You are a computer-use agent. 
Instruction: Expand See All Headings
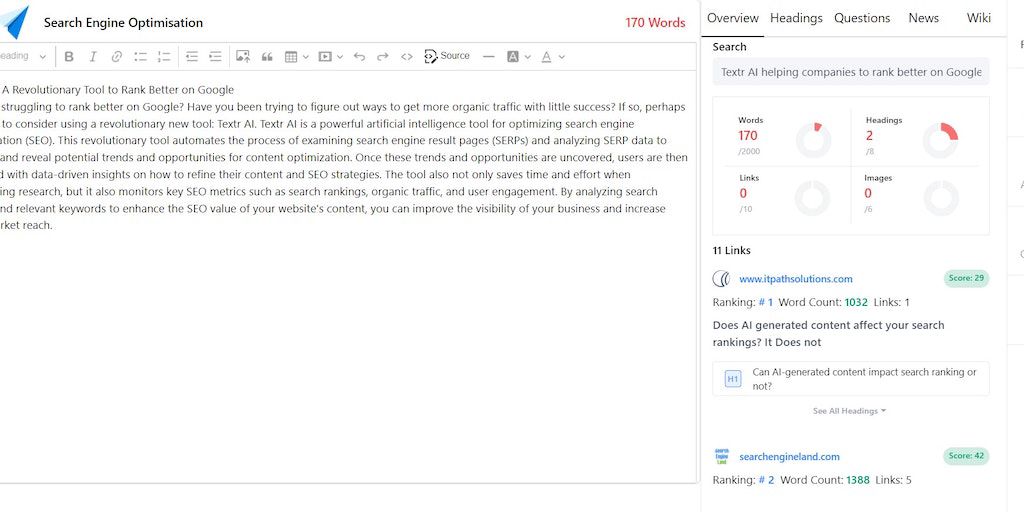pos(849,411)
